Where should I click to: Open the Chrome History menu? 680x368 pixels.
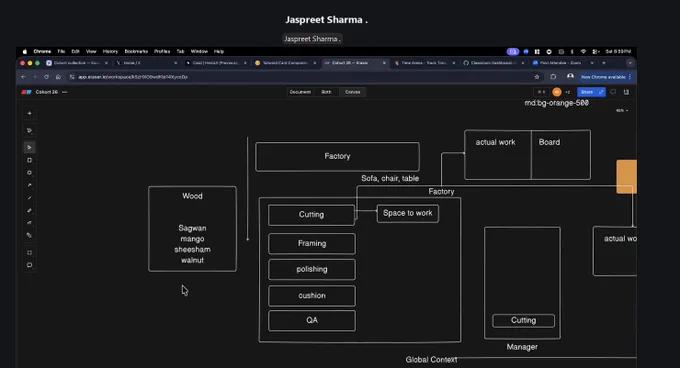point(110,52)
